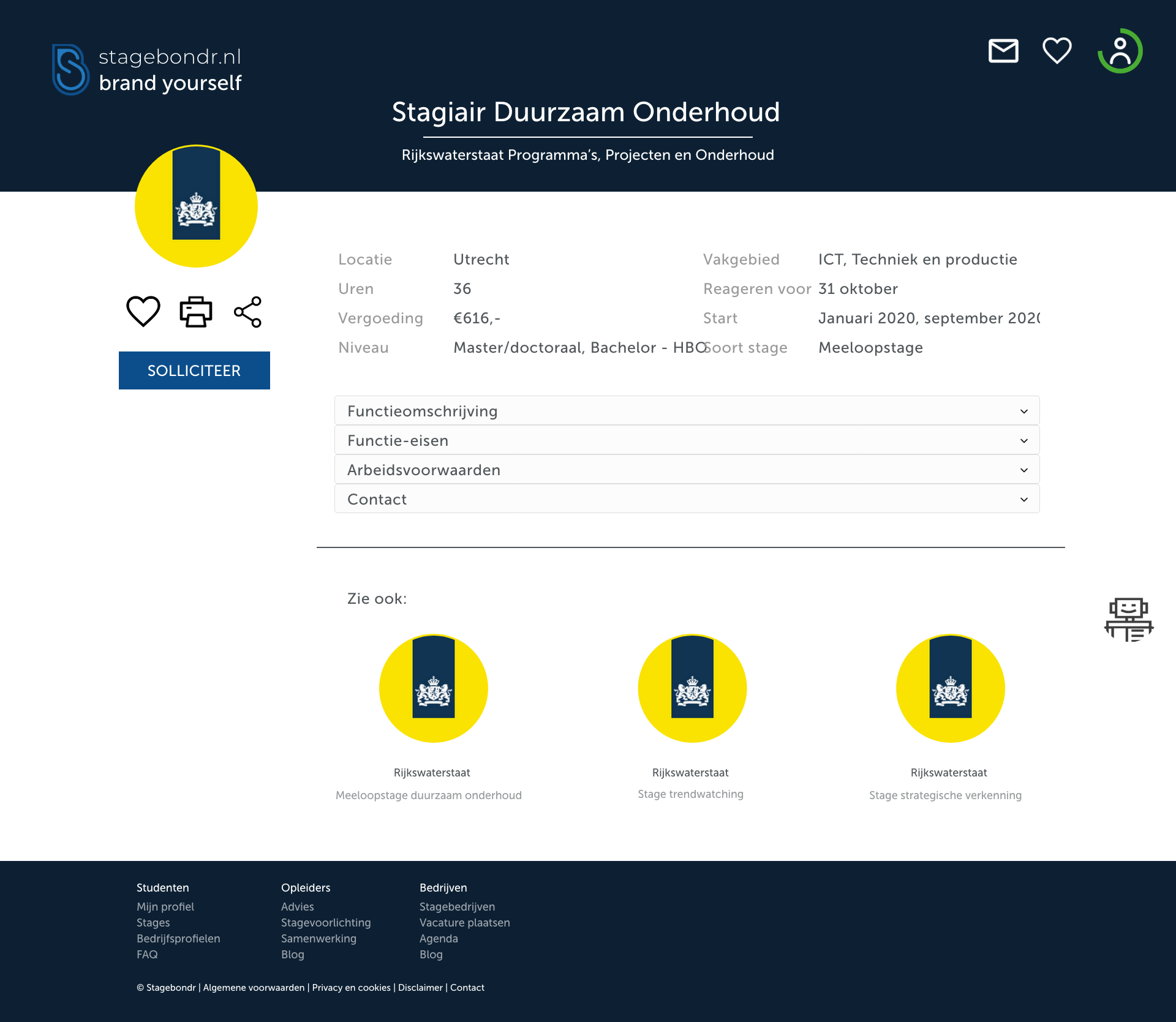The width and height of the screenshot is (1176, 1022).
Task: Expand the Arbeidsvoorwaarden section
Action: (x=687, y=470)
